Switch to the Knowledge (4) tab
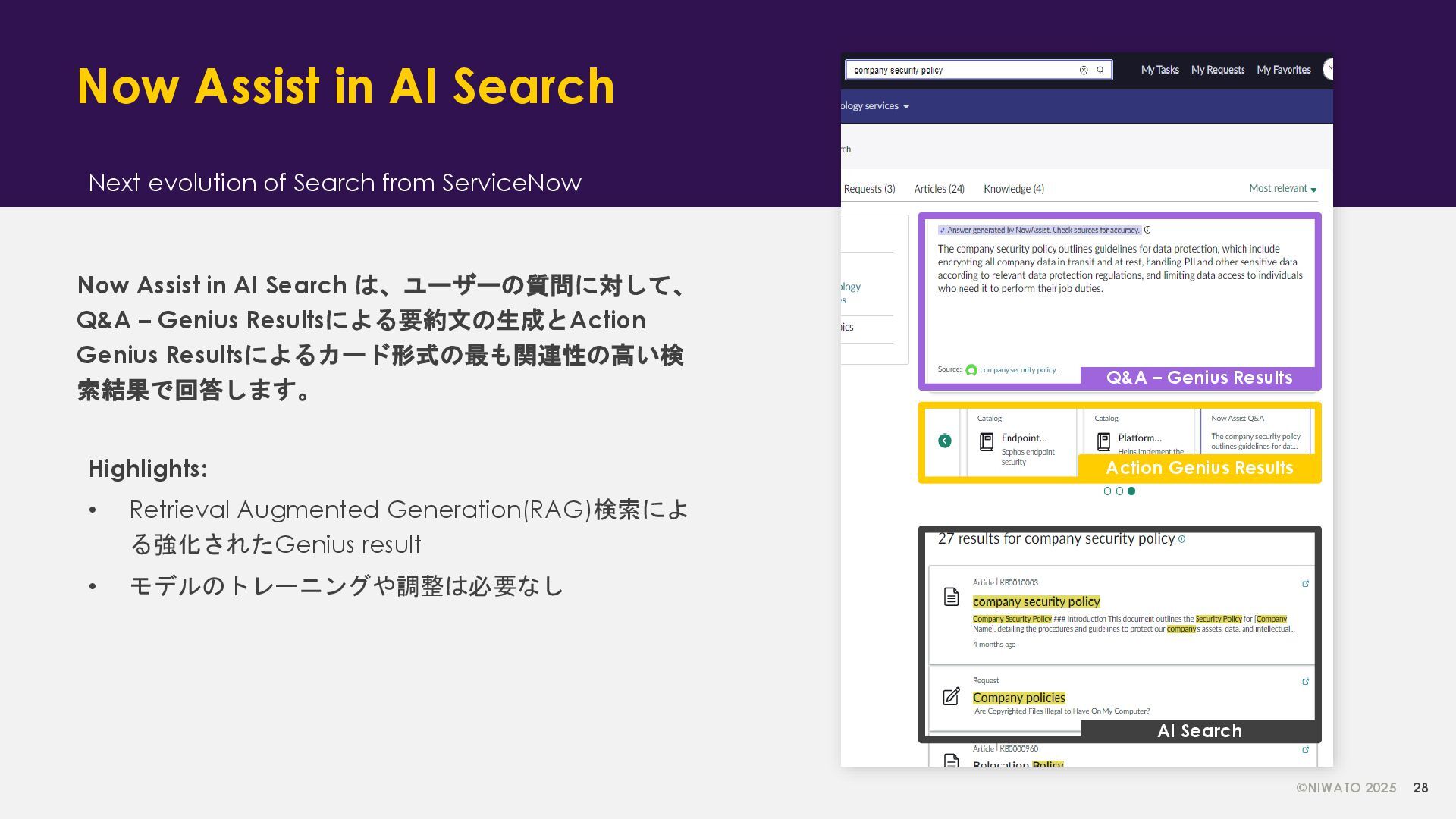1456x819 pixels. tap(1013, 189)
